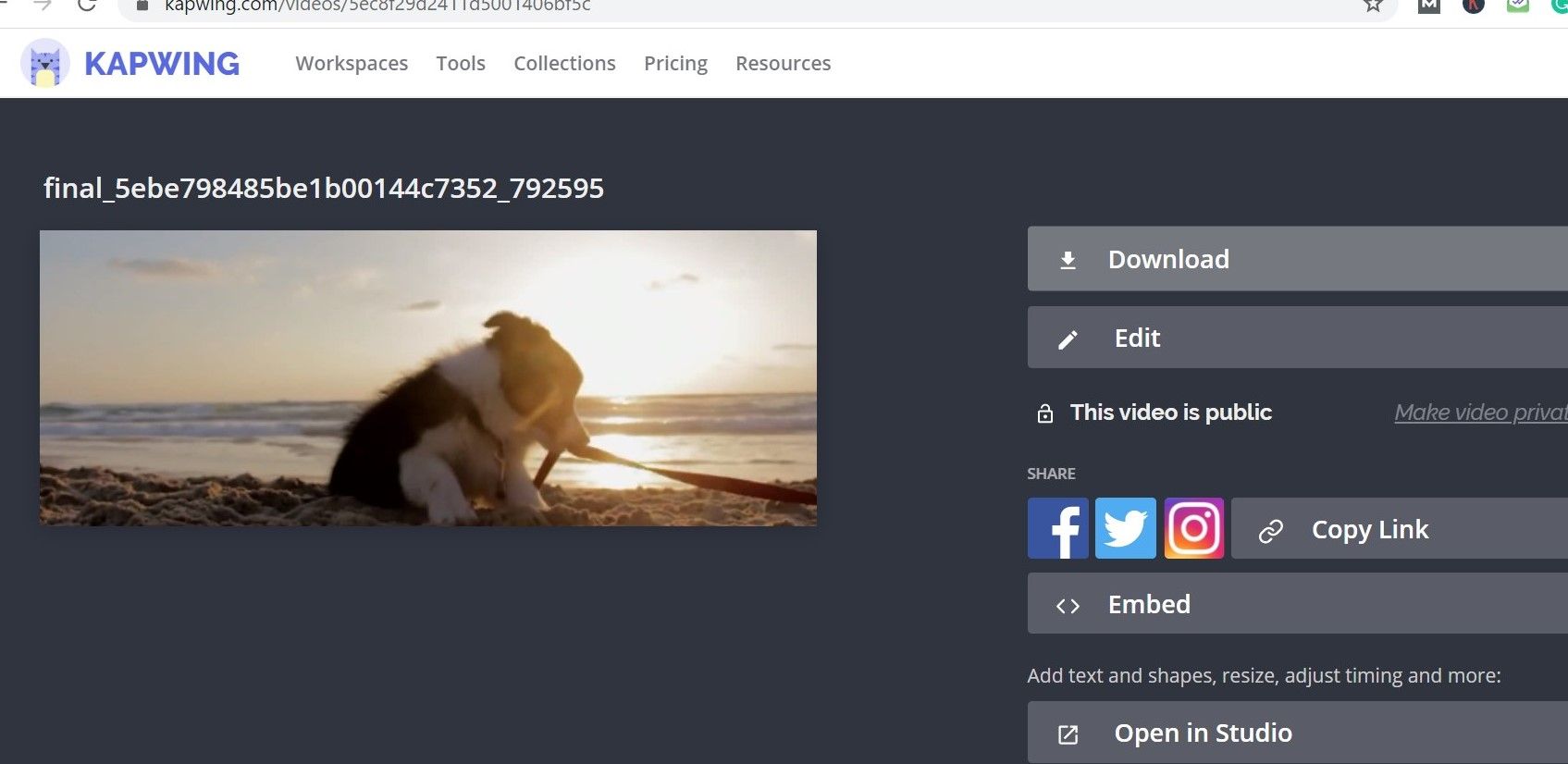This screenshot has height=764, width=1568.
Task: Open the Tools navigation item
Action: 461,64
